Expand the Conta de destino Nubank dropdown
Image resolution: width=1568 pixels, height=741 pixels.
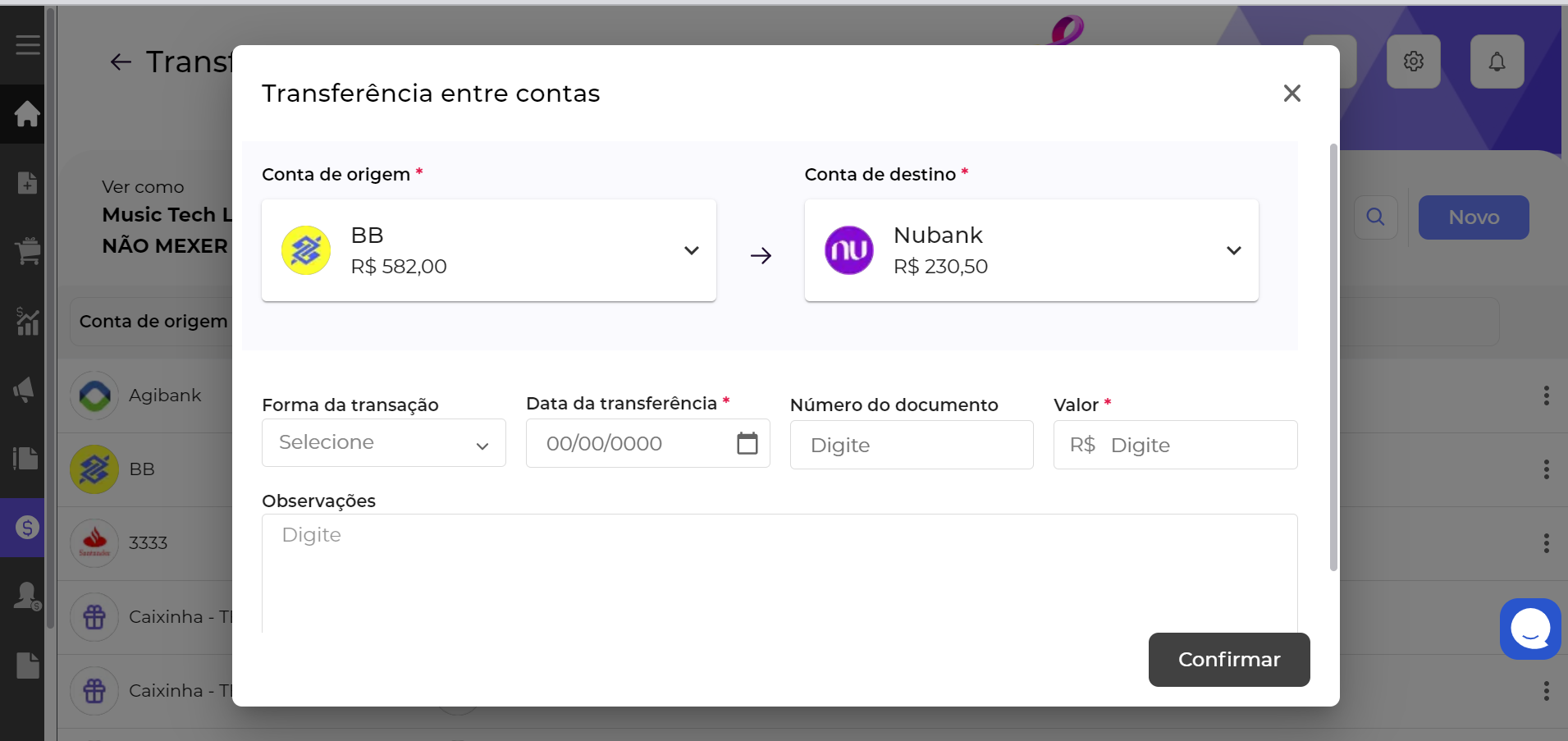pos(1233,250)
